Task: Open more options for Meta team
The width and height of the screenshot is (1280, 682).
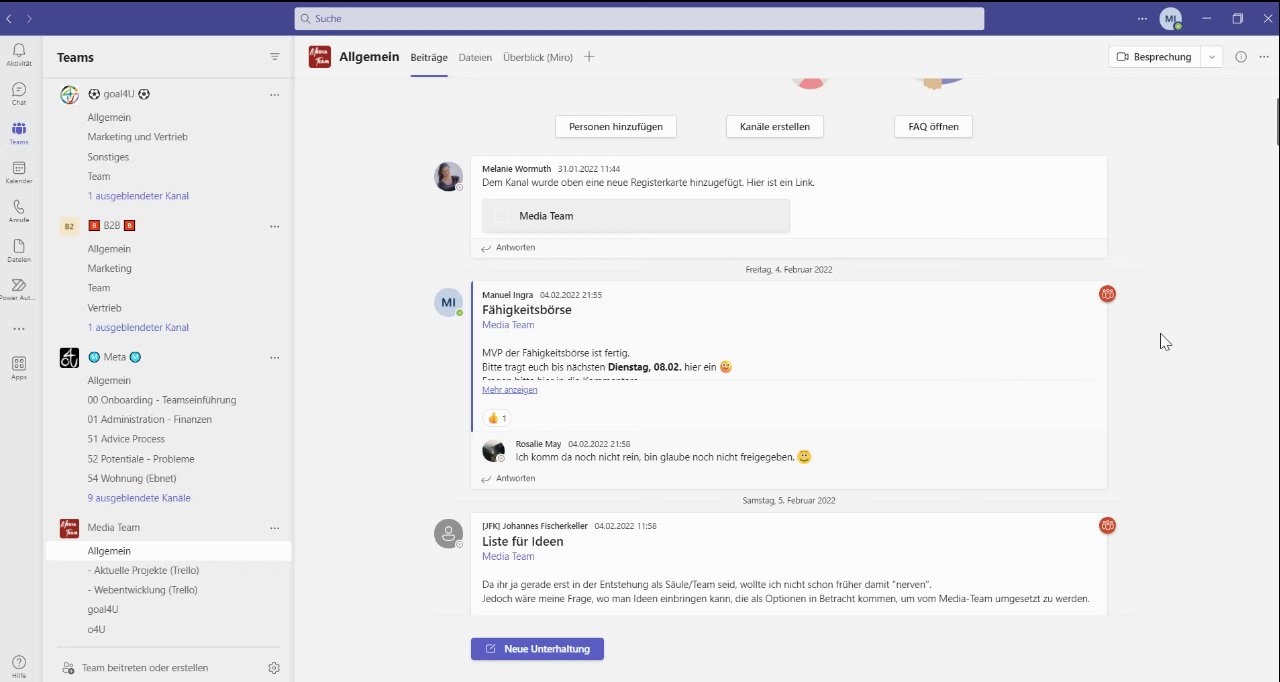Action: [x=275, y=357]
